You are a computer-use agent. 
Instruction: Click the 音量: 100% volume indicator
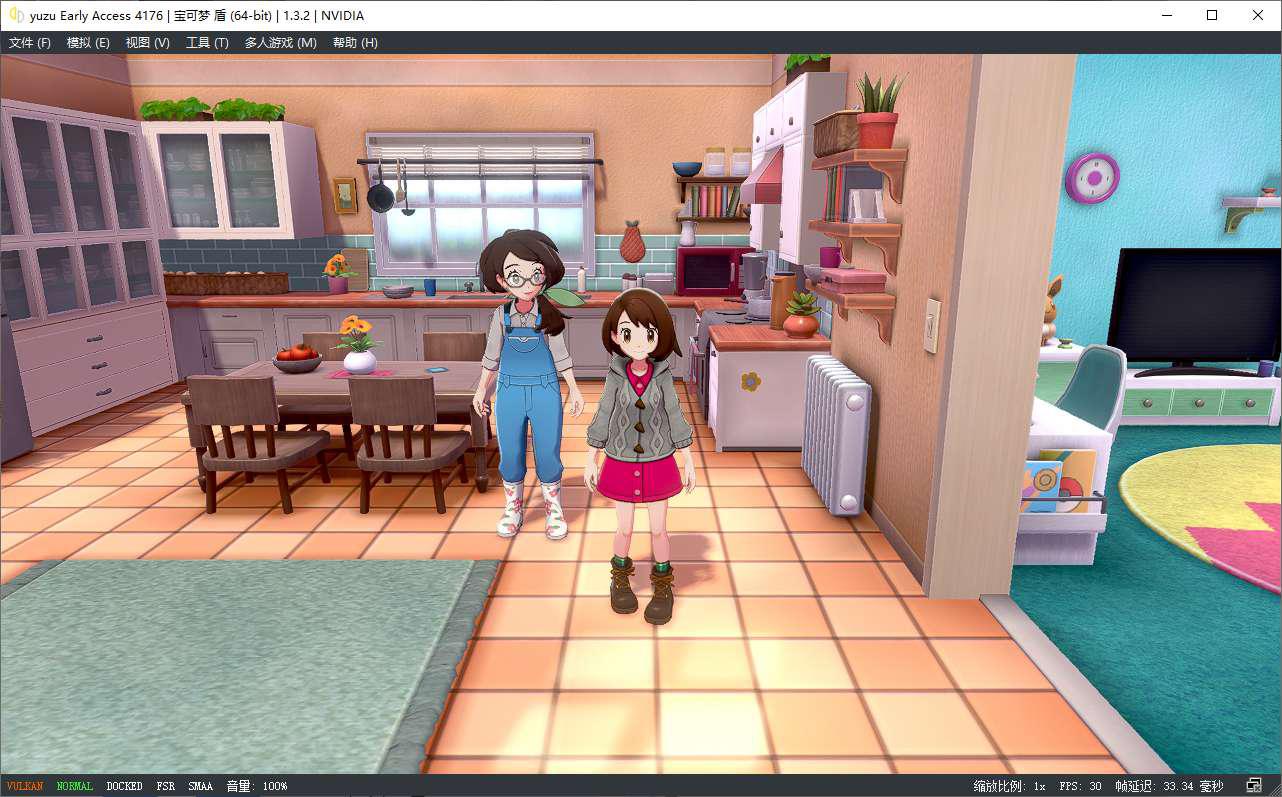[x=257, y=786]
